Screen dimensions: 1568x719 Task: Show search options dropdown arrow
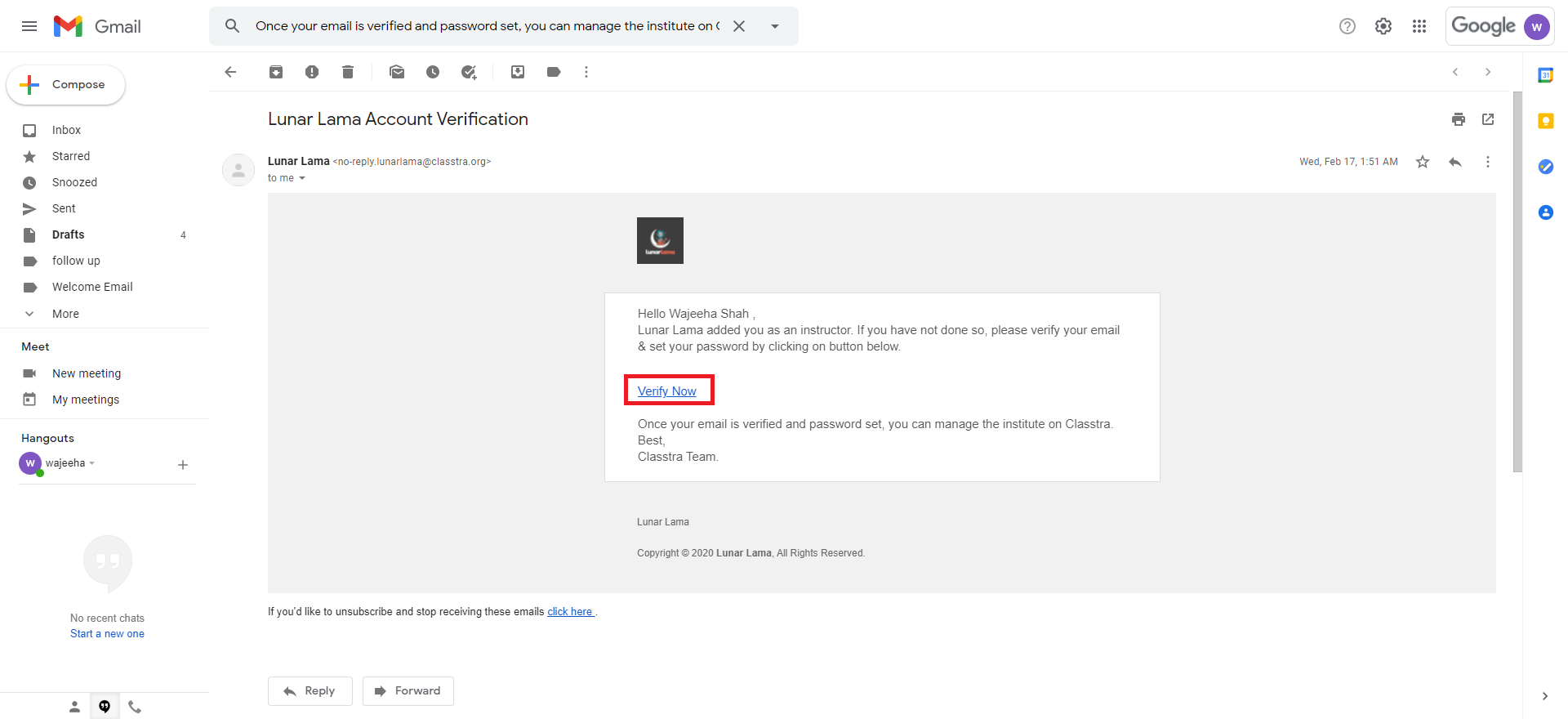775,26
